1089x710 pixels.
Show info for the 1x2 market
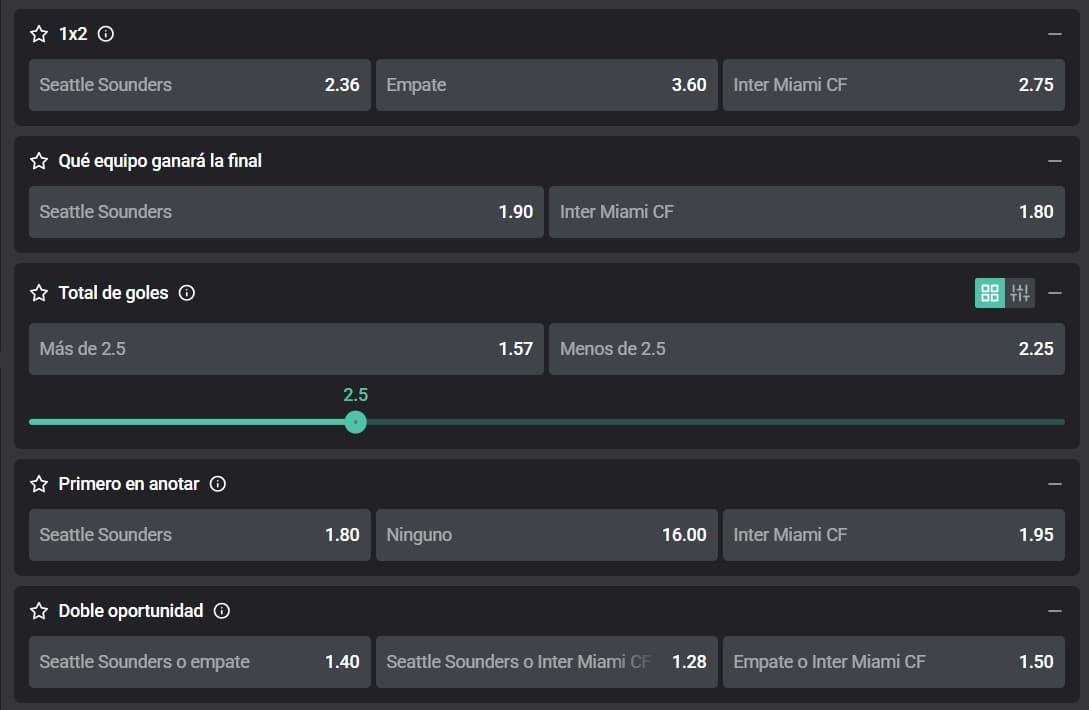pyautogui.click(x=106, y=34)
